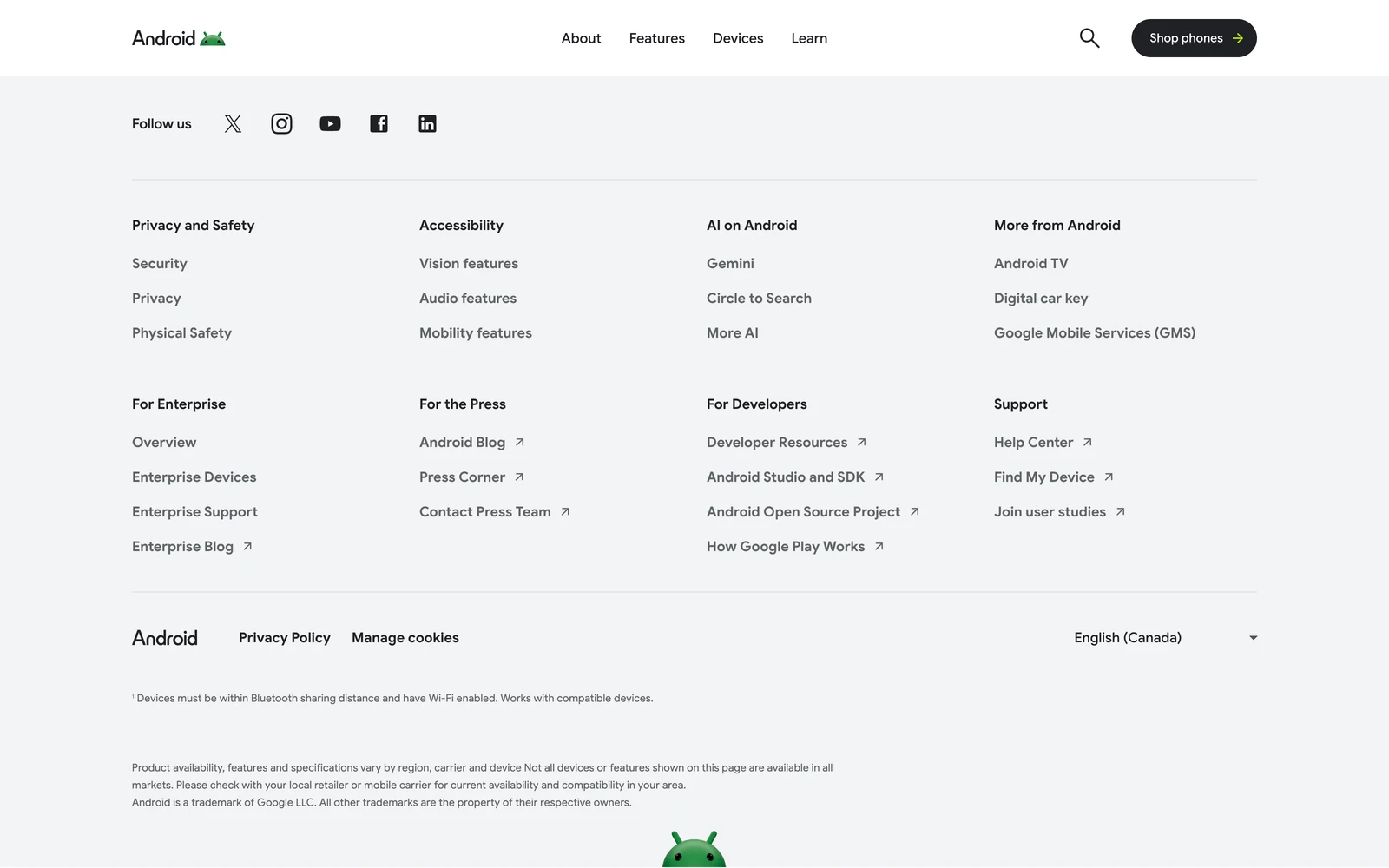The width and height of the screenshot is (1389, 868).
Task: Click the Shop phones button
Action: tap(1194, 38)
